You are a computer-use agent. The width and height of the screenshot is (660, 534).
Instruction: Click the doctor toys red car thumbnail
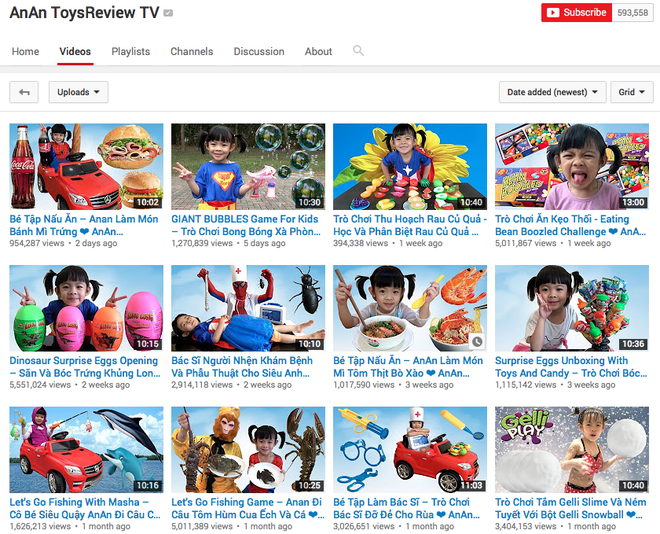tap(410, 449)
